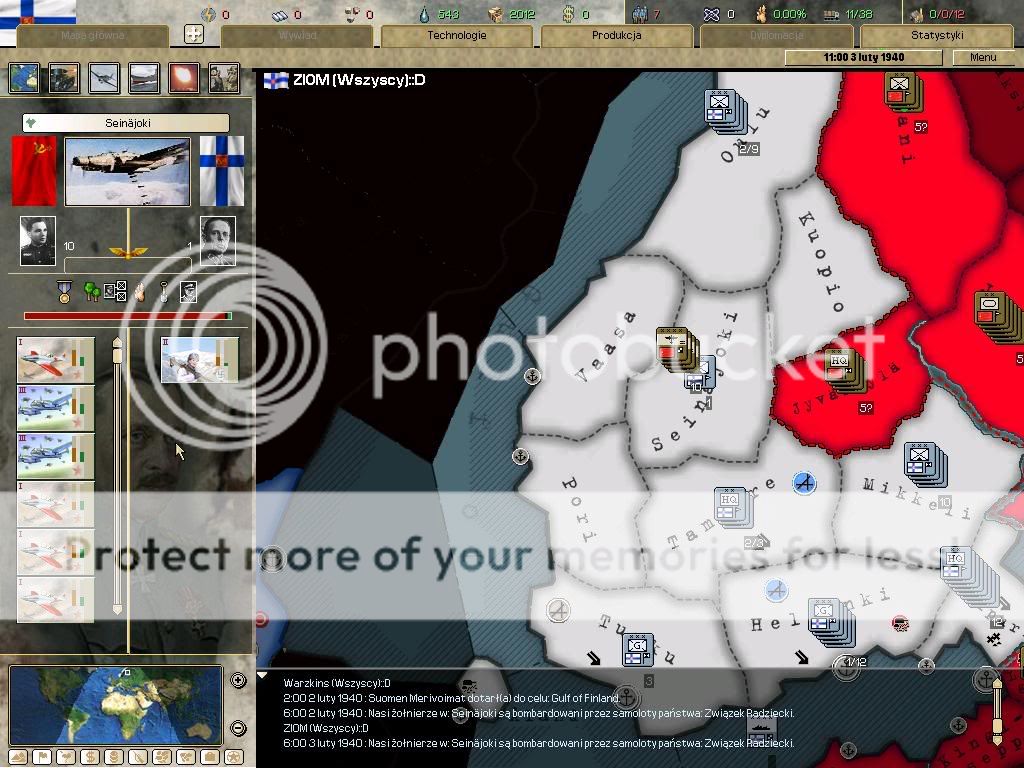Image resolution: width=1024 pixels, height=768 pixels.
Task: Select the Finnish infantry stack in Oulu
Action: [x=725, y=112]
